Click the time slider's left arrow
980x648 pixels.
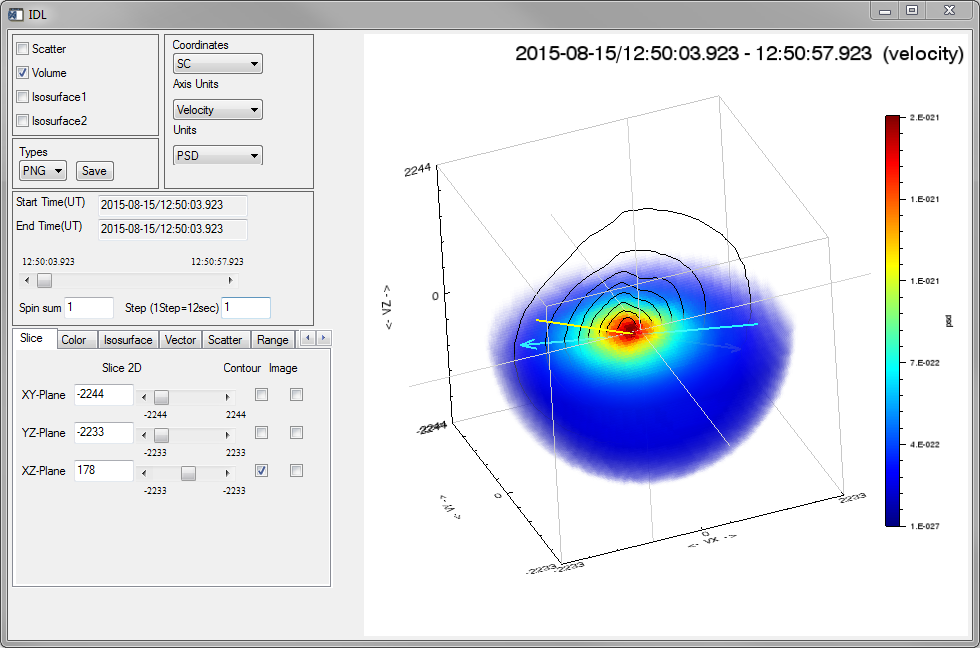click(x=28, y=281)
